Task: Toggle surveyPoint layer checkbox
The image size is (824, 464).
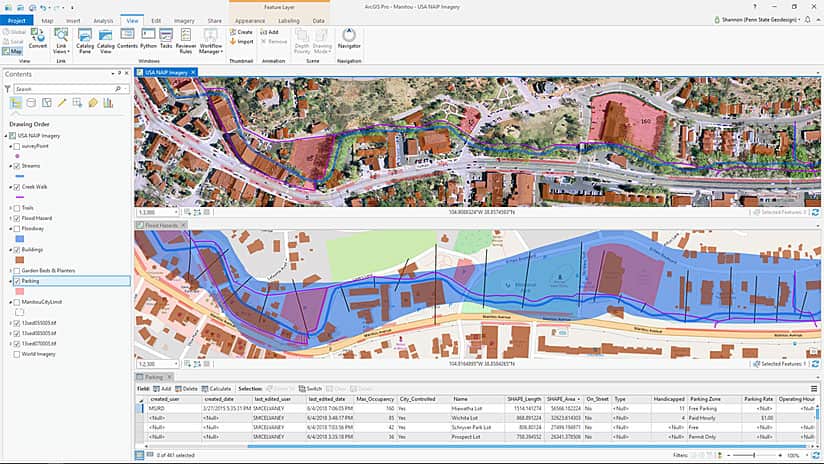Action: (17, 147)
